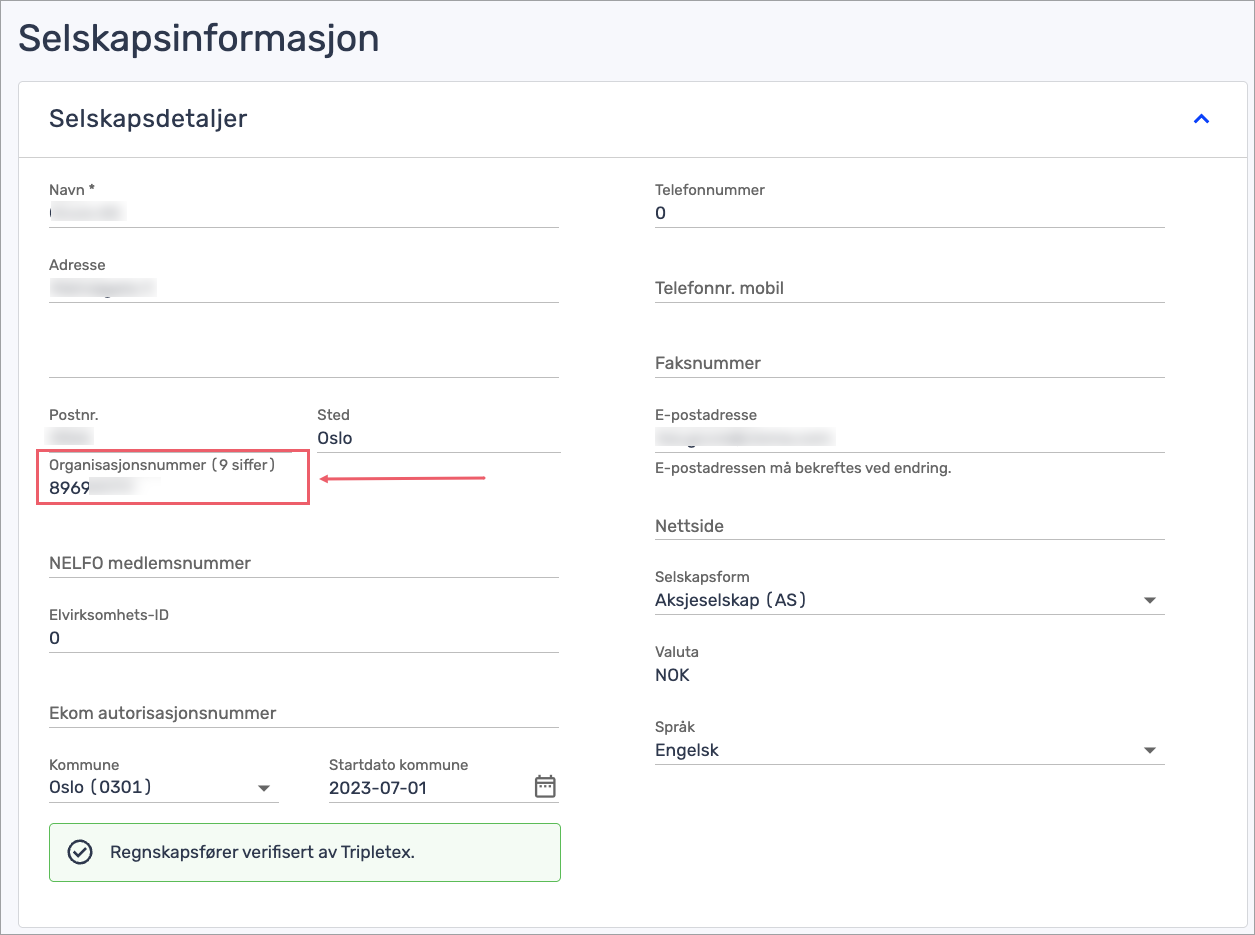1255x935 pixels.
Task: Click into the Faksnummer field
Action: (x=909, y=363)
